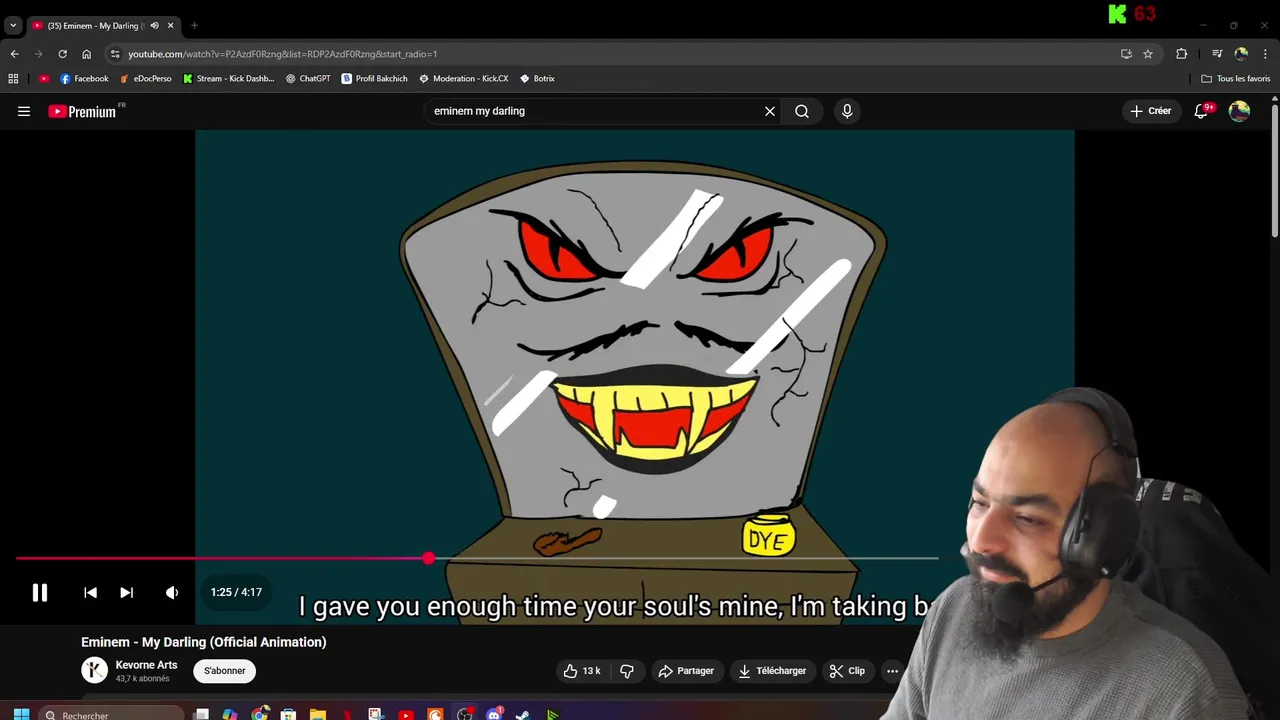Go back in browser history
The height and width of the screenshot is (720, 1280).
click(x=14, y=54)
